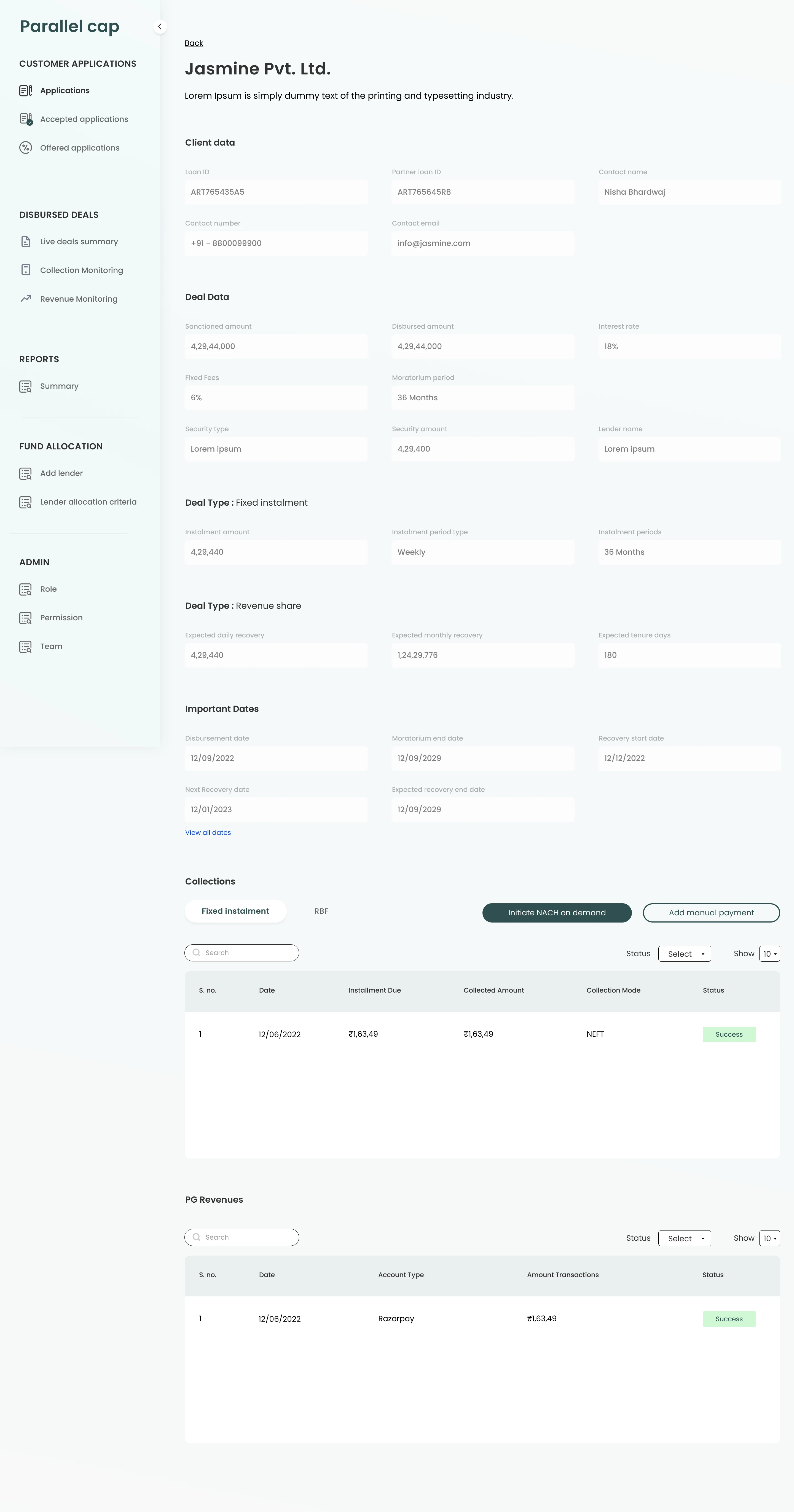Click the Offered applications percent icon

pyautogui.click(x=26, y=148)
